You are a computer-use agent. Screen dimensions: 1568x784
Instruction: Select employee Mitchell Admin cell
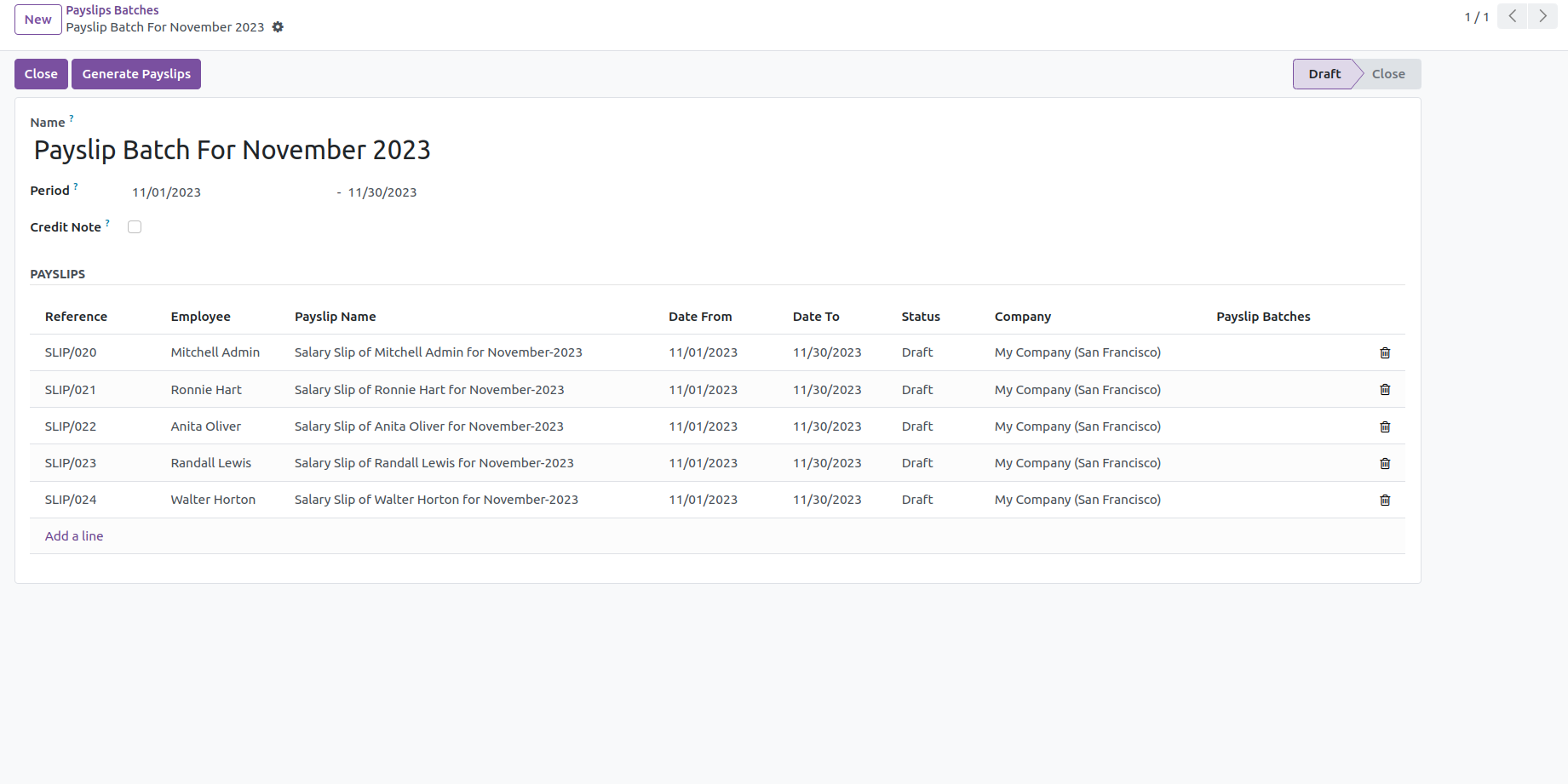point(215,352)
